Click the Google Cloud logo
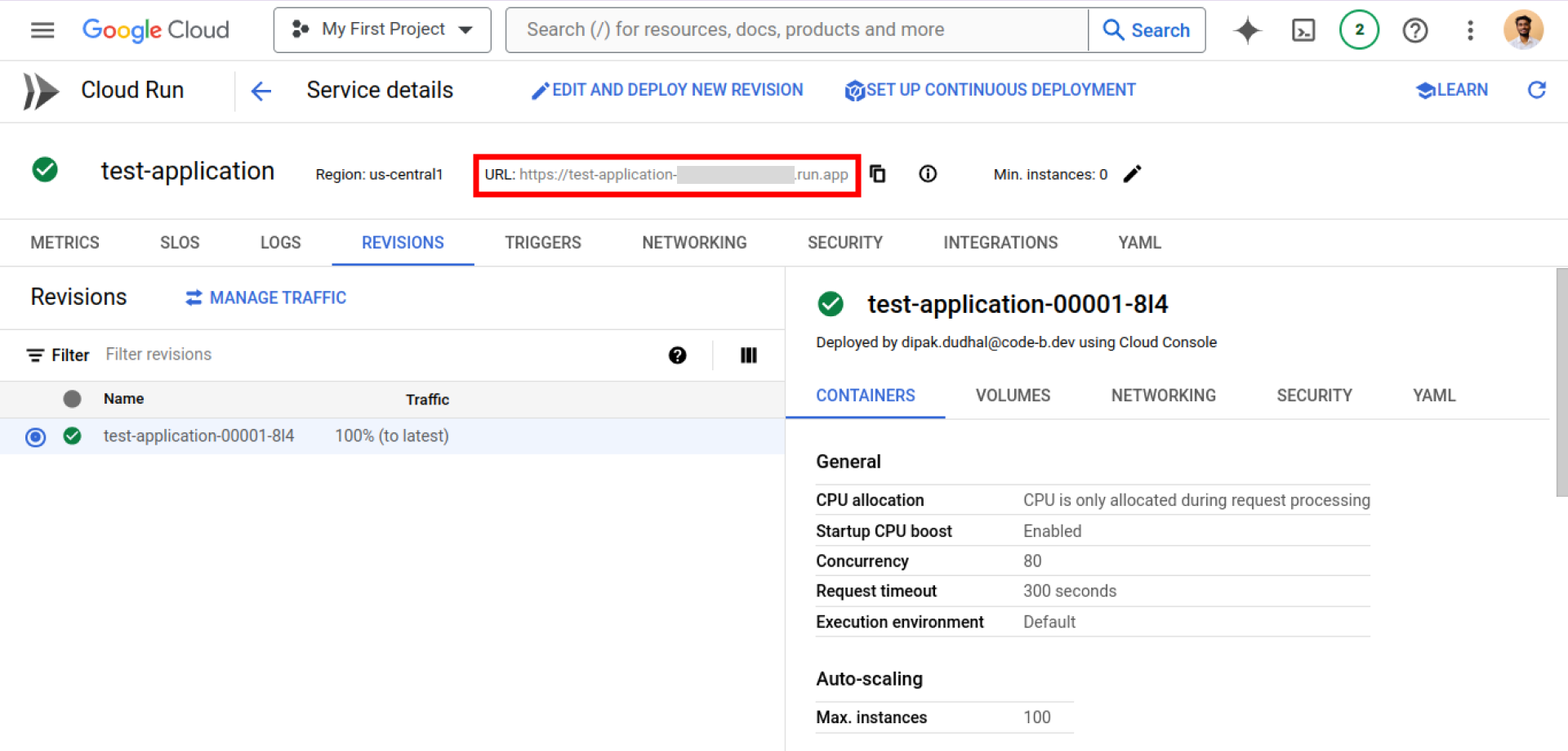Image resolution: width=1568 pixels, height=751 pixels. click(x=156, y=30)
